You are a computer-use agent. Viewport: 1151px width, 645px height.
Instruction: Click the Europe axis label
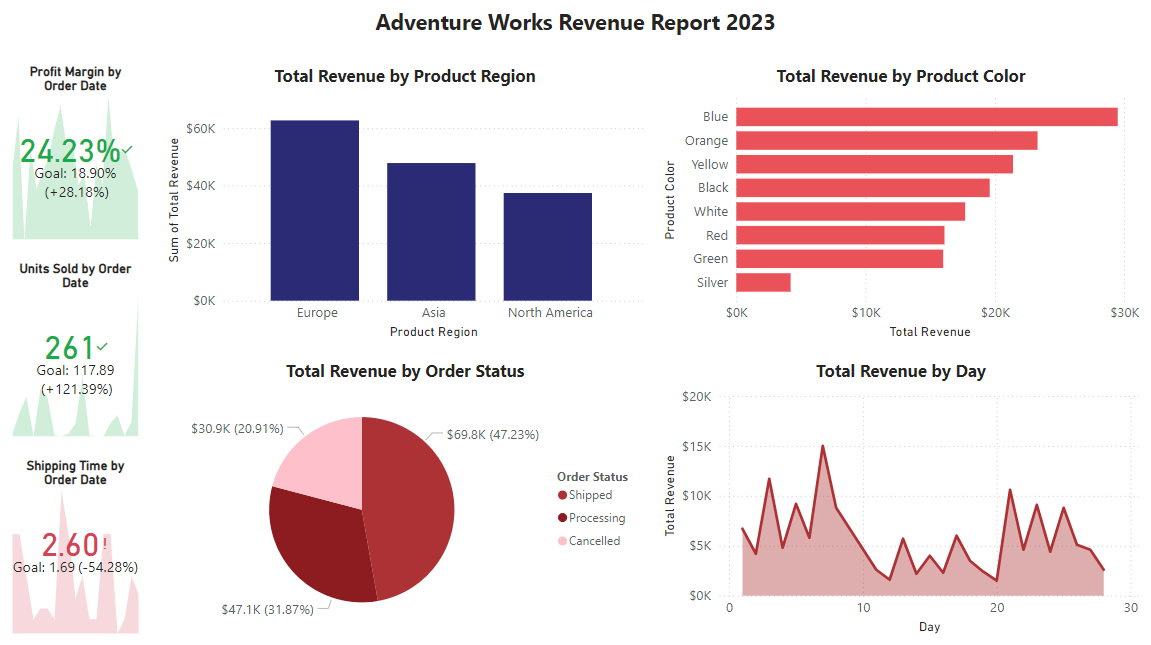[317, 313]
